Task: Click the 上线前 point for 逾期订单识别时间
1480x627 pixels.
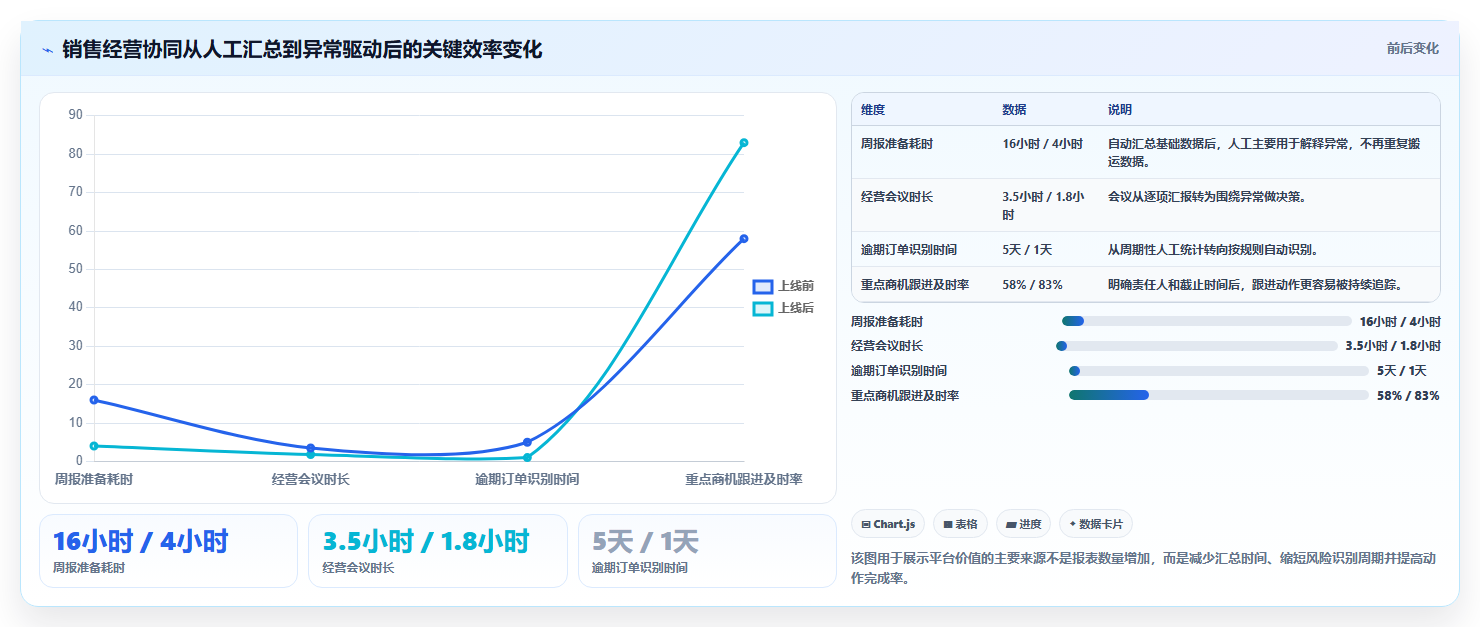Action: coord(527,442)
